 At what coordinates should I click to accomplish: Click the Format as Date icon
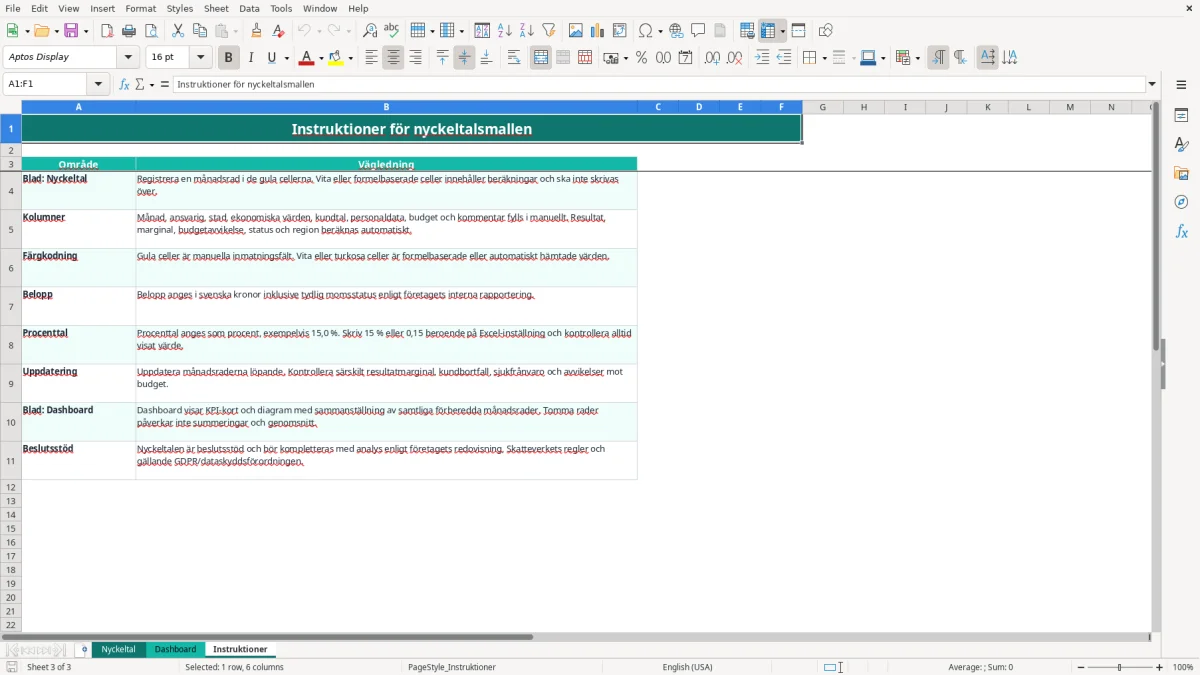click(x=685, y=58)
